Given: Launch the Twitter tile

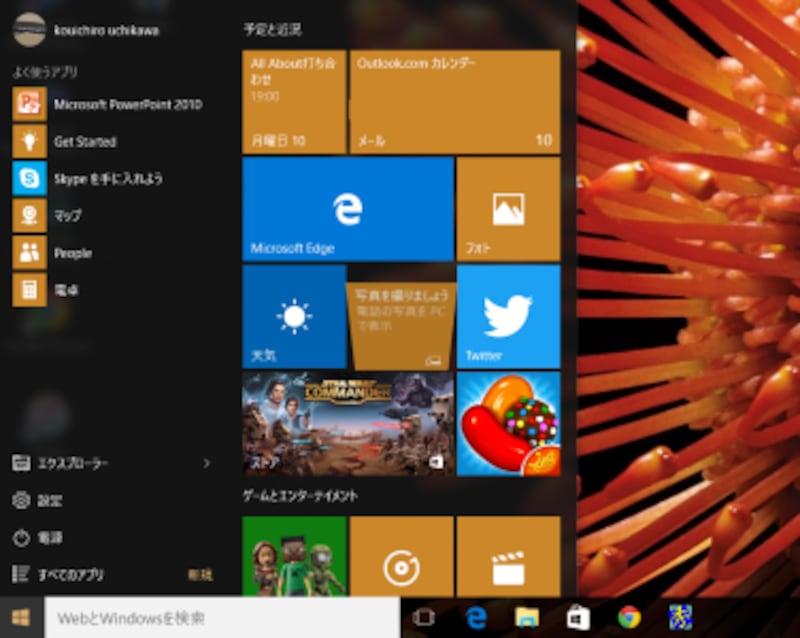Looking at the screenshot, I should (509, 316).
